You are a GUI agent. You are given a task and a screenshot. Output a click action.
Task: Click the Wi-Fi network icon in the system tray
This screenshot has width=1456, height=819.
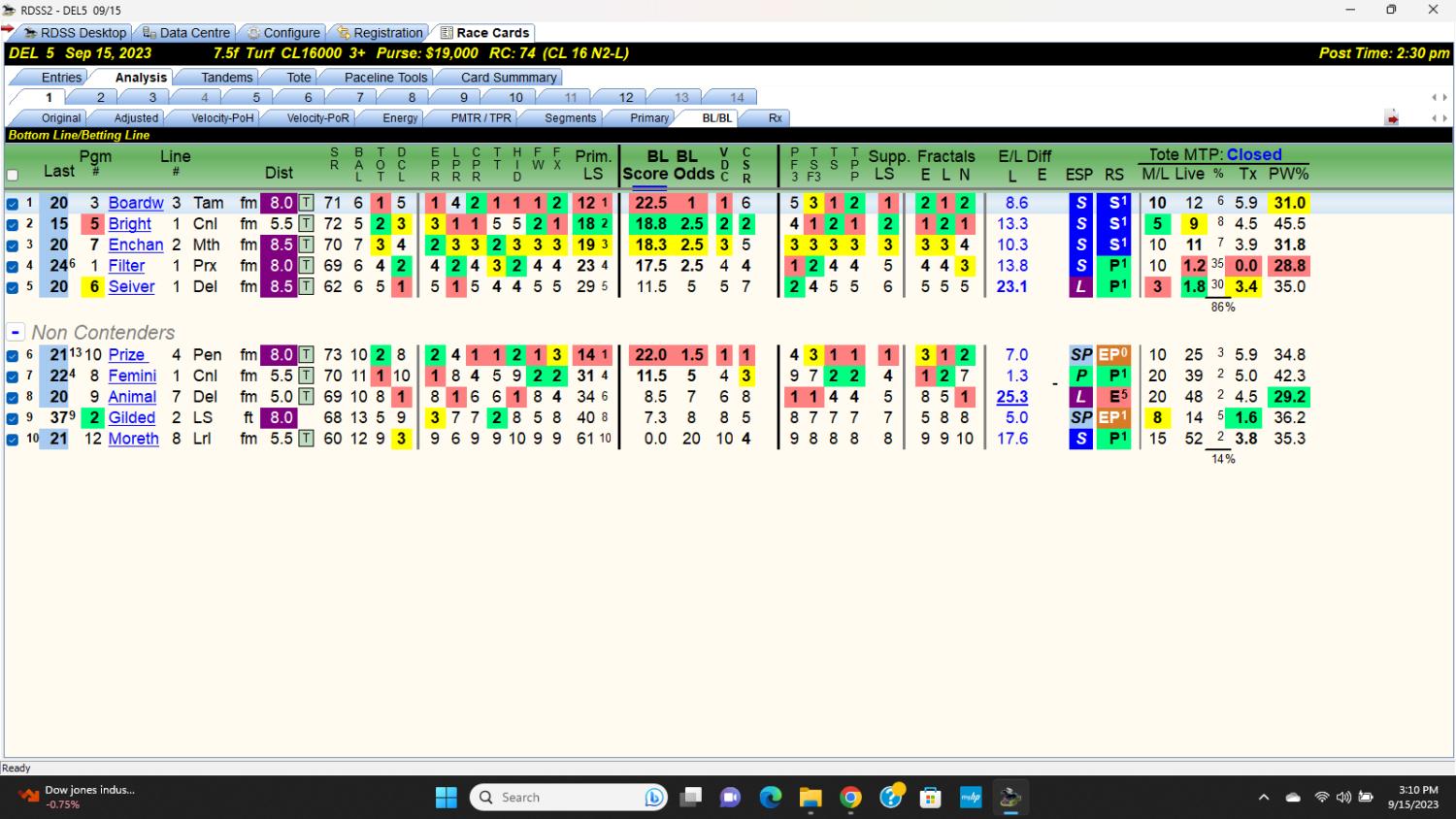point(1321,798)
